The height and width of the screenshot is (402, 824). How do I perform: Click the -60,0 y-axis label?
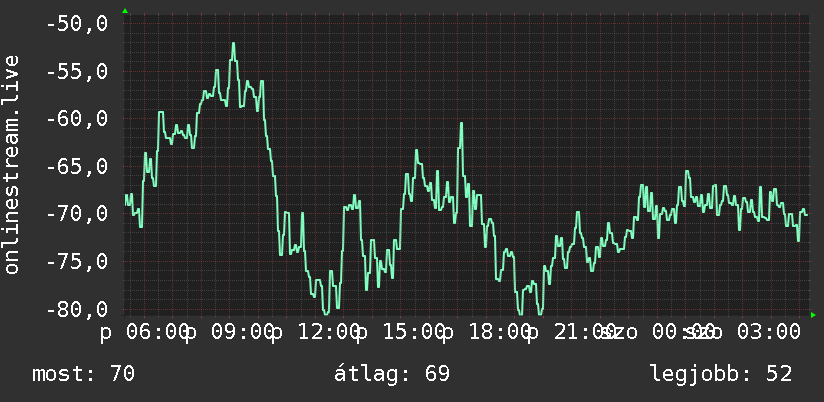77,119
